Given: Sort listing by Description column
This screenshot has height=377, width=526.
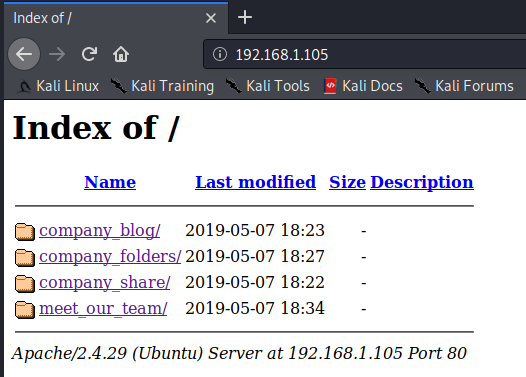Looking at the screenshot, I should pos(422,182).
